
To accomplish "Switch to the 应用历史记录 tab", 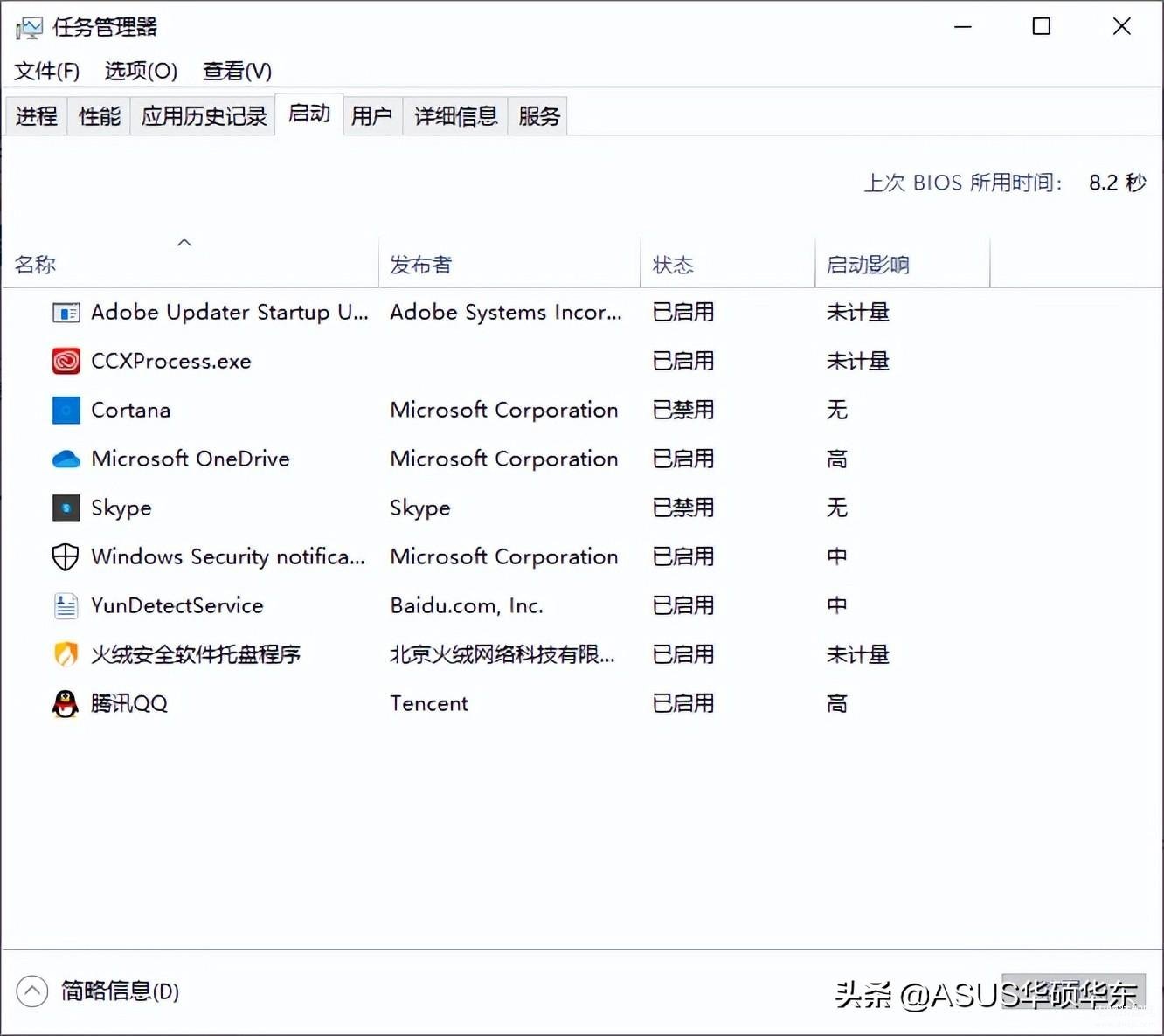I will coord(204,116).
